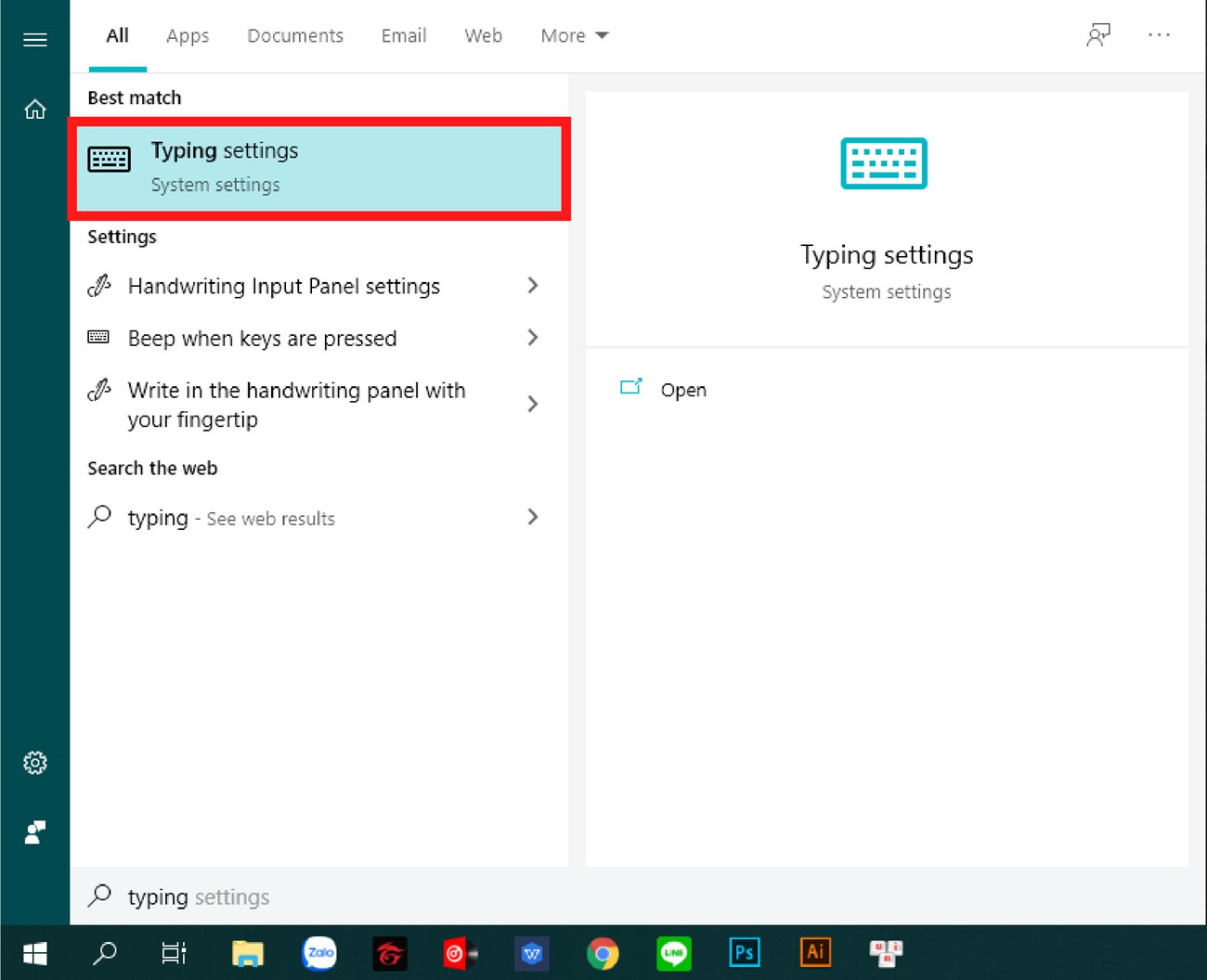
Task: Open Google Chrome from the taskbar
Action: click(x=603, y=953)
